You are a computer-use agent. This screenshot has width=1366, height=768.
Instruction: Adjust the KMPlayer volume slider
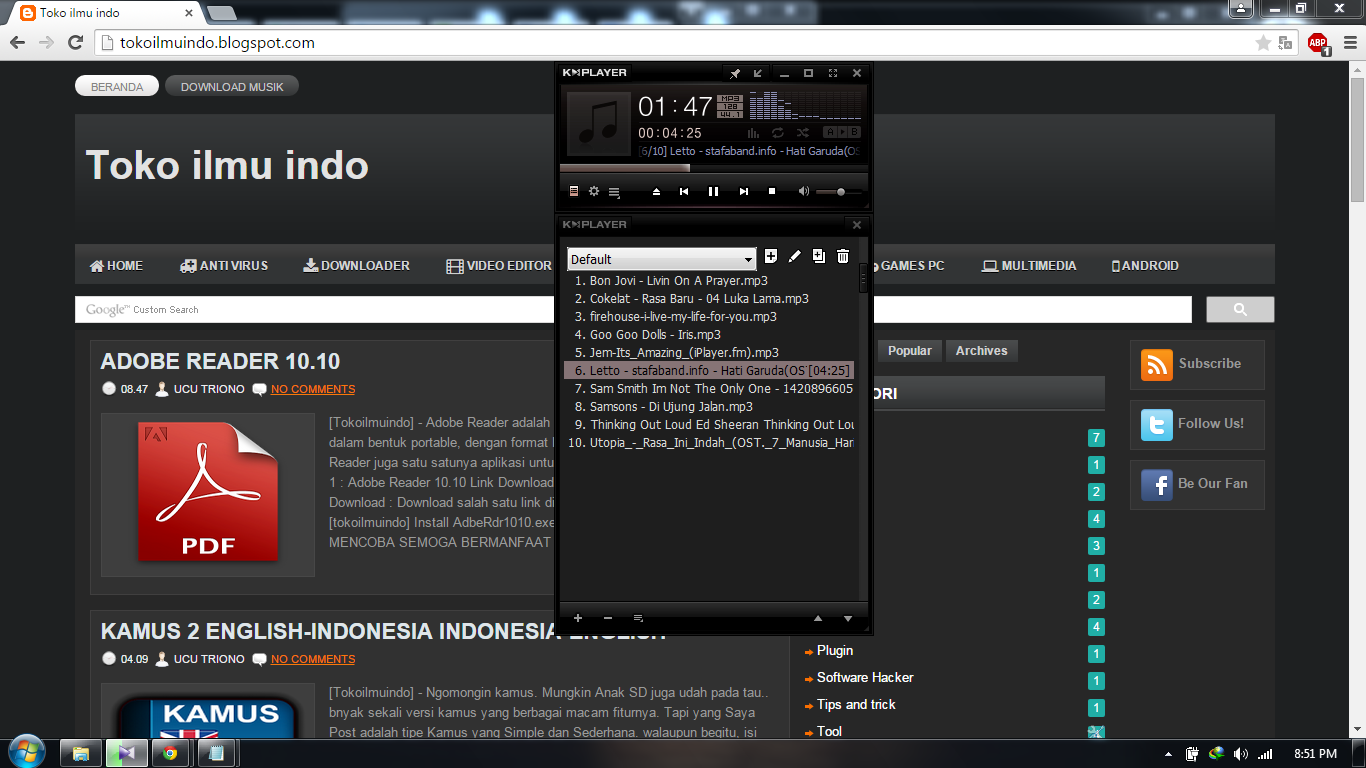(838, 192)
